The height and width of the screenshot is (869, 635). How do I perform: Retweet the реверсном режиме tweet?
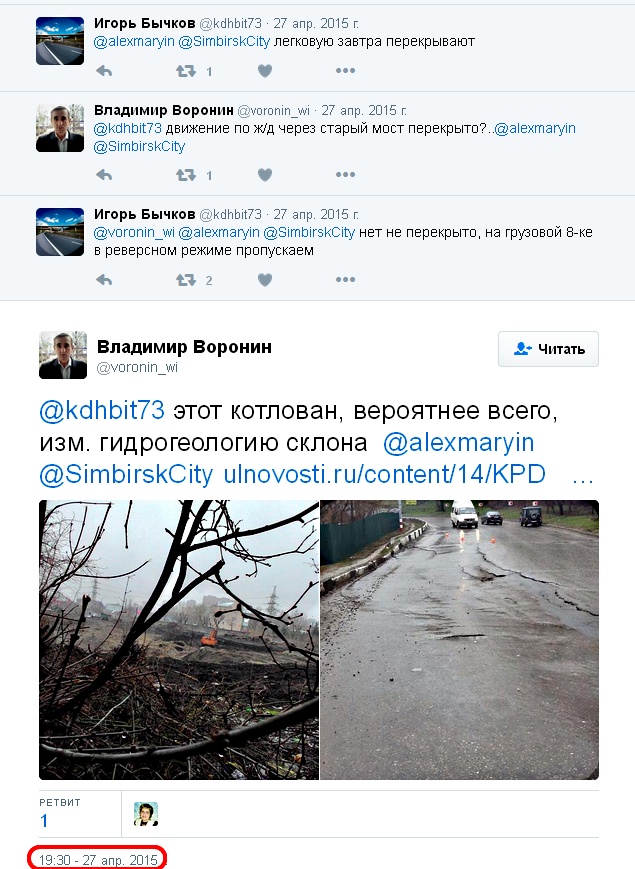click(x=186, y=280)
